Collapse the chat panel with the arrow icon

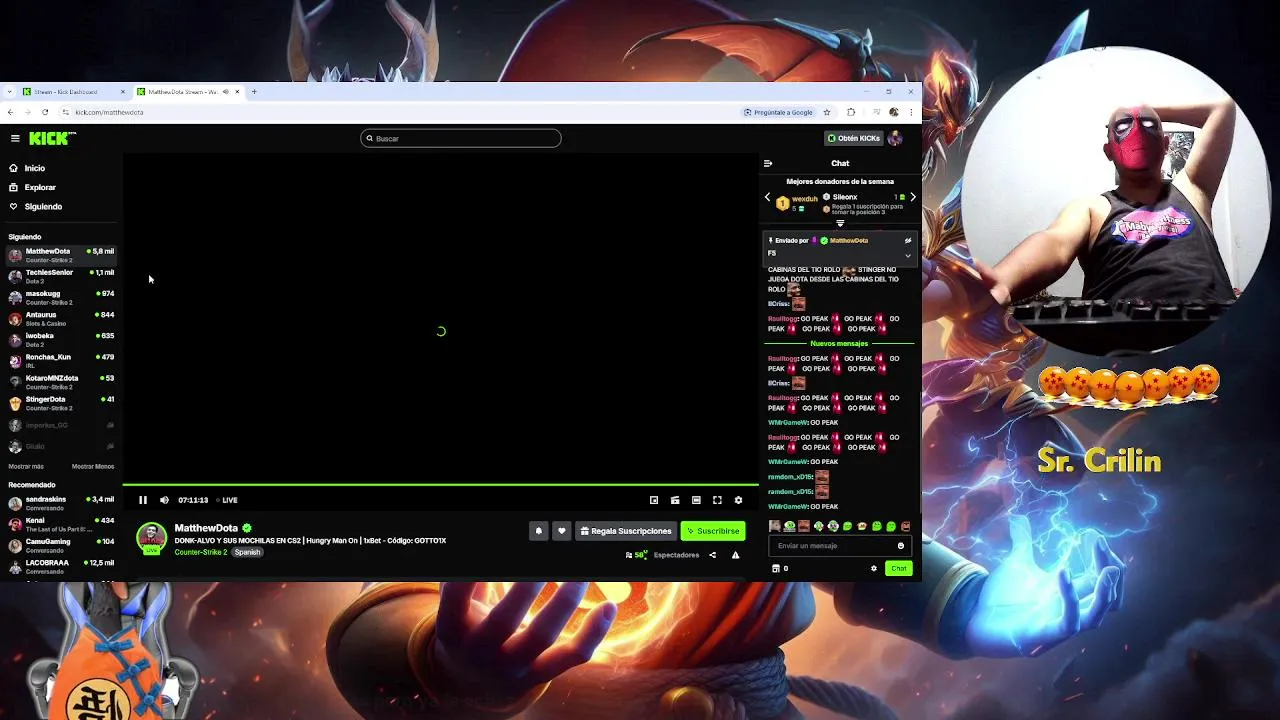[768, 163]
